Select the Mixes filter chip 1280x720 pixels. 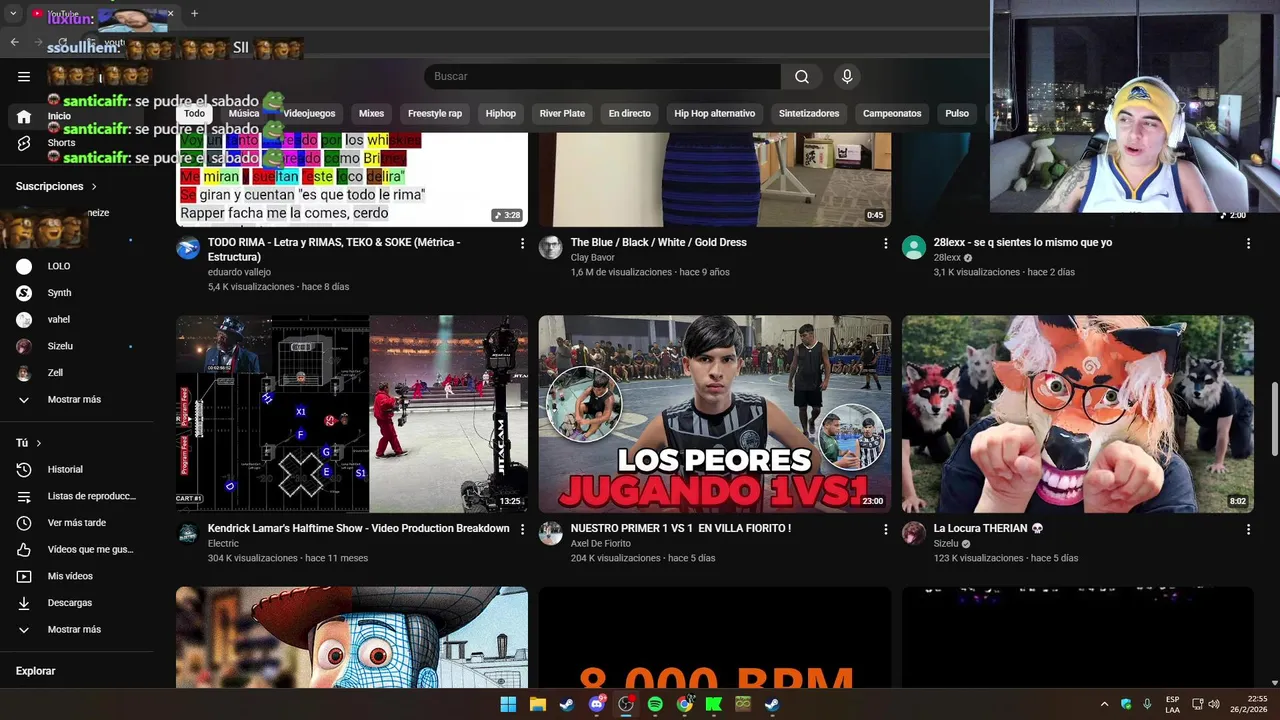coord(371,113)
